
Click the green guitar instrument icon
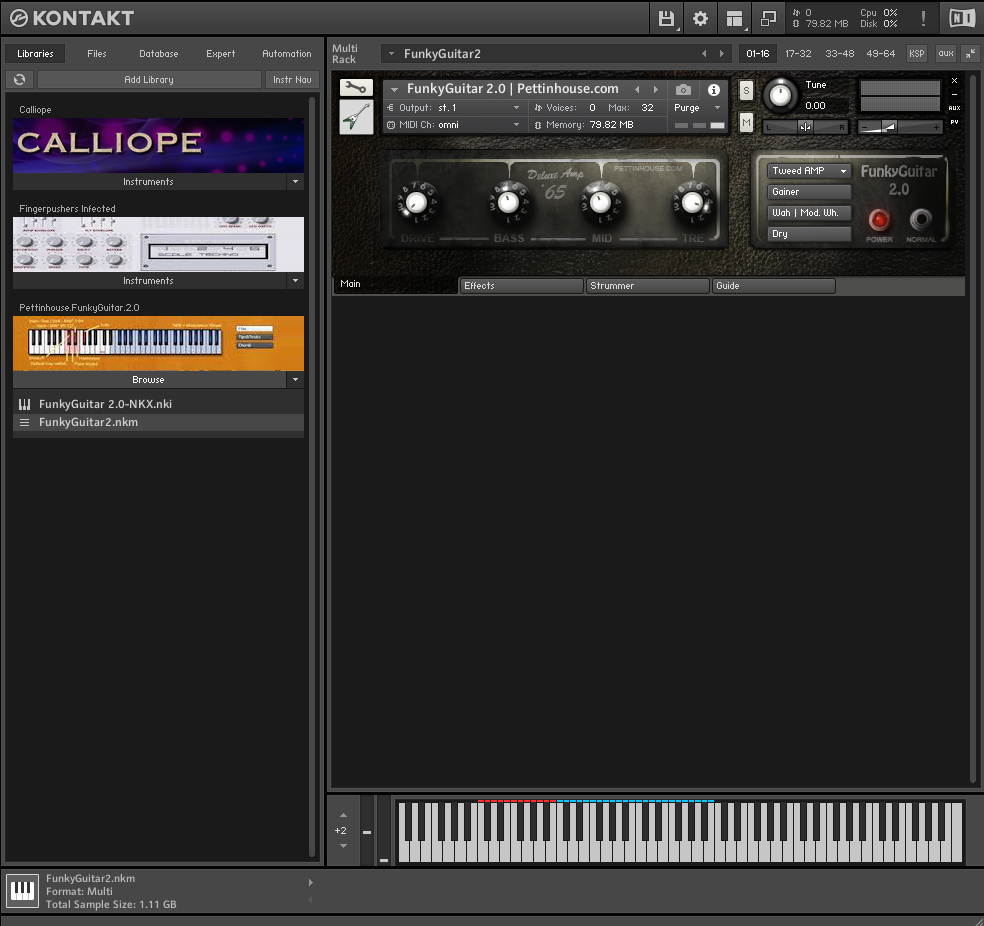point(356,117)
